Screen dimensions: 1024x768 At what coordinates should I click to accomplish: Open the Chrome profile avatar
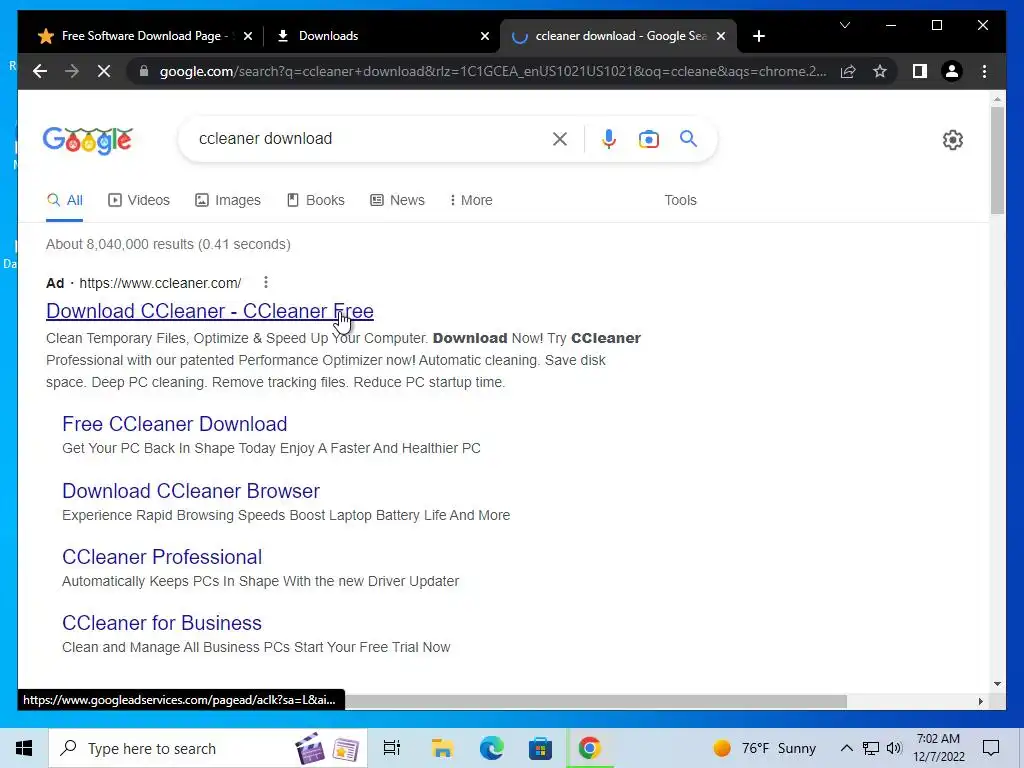[x=952, y=71]
